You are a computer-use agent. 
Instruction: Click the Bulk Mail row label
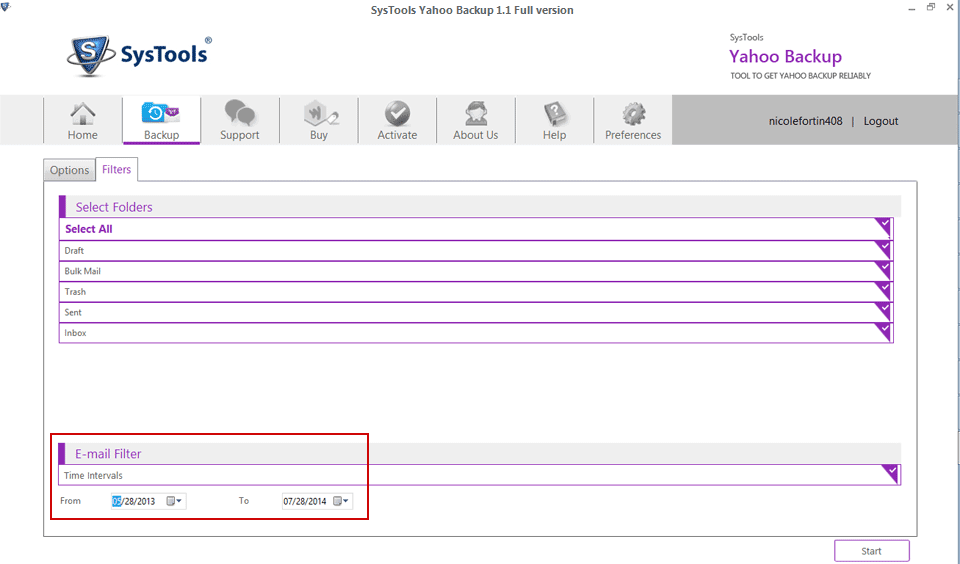[x=83, y=271]
